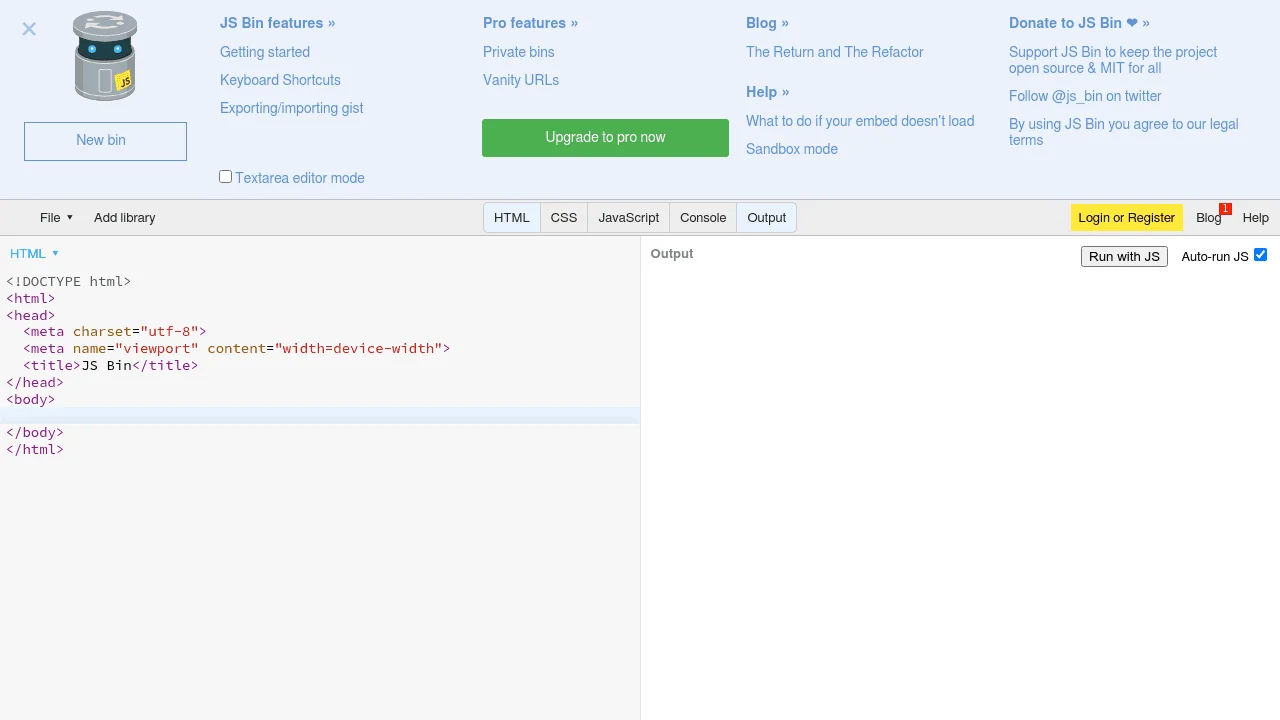Click the JS Bin robot logo

coord(105,57)
